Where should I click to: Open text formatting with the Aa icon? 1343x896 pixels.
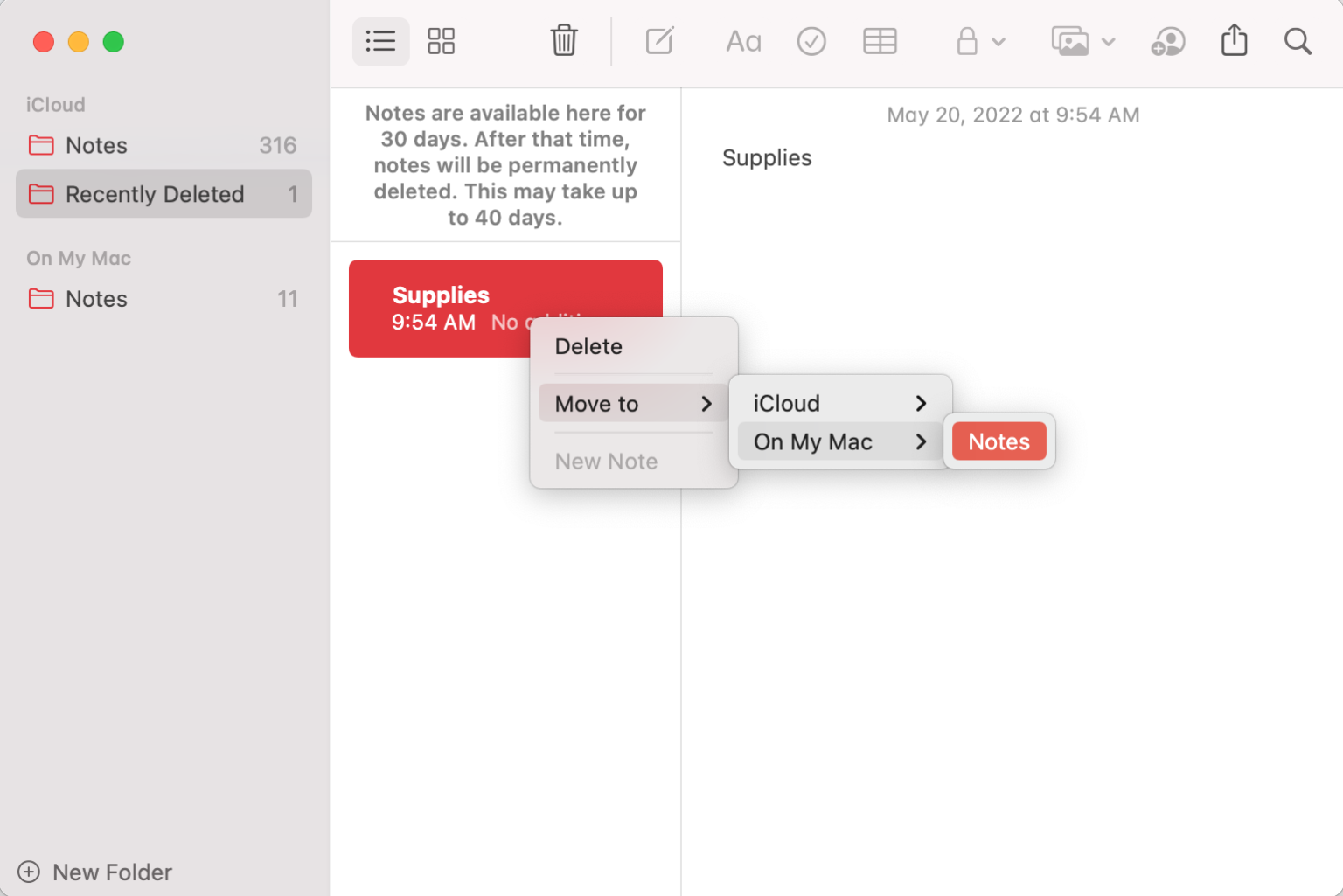click(743, 41)
